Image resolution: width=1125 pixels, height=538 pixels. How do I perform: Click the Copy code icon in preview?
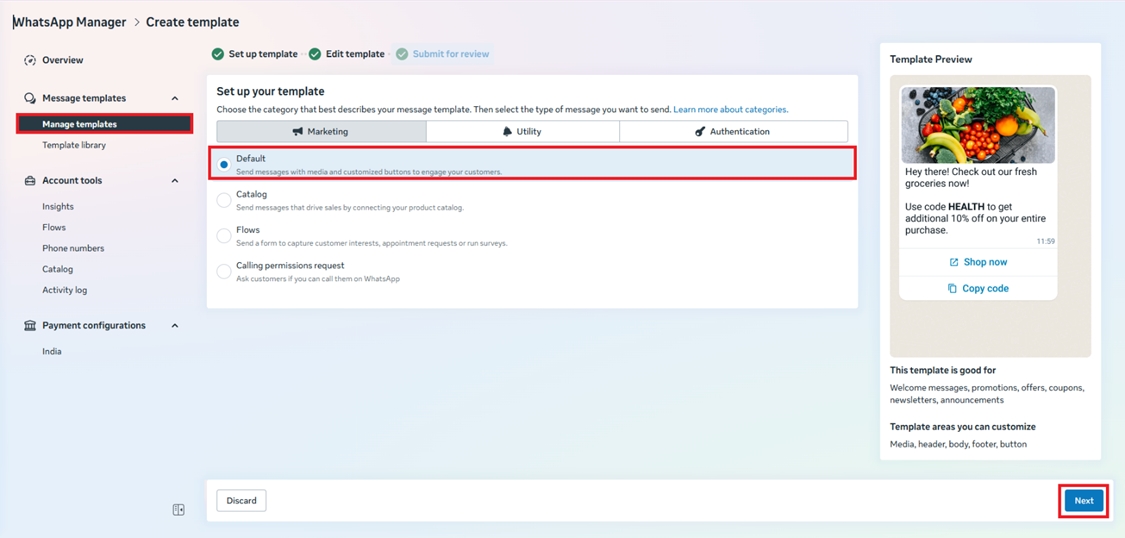click(952, 288)
